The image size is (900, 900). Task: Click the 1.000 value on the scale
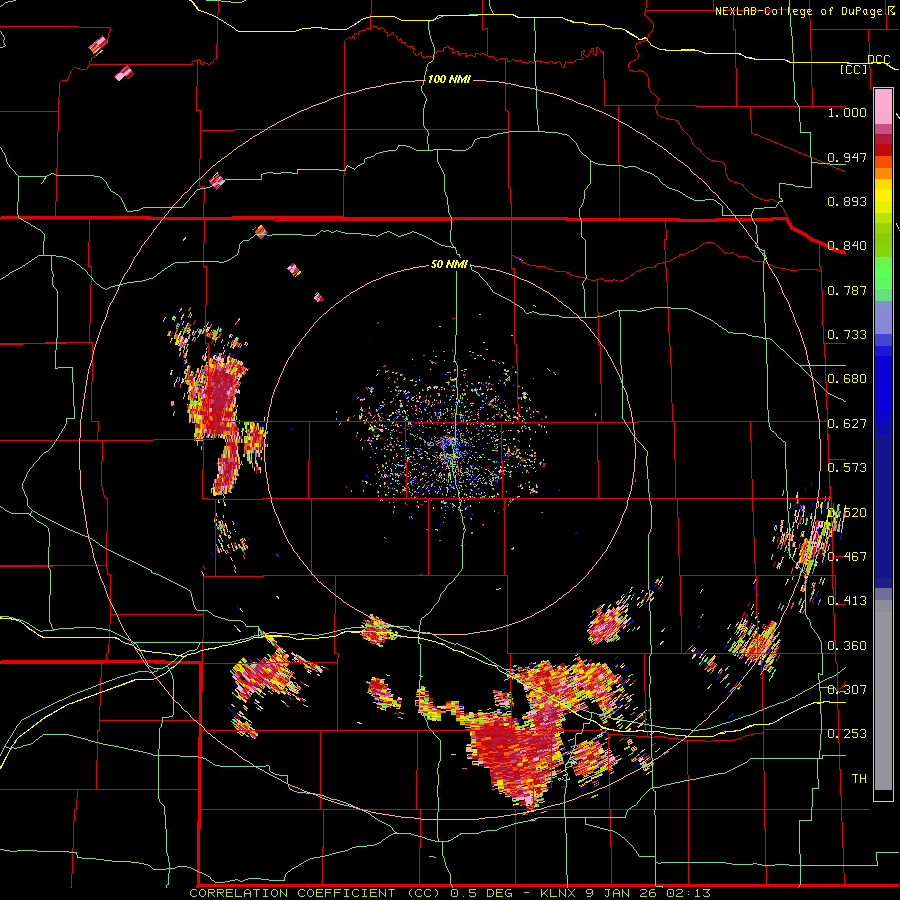click(x=847, y=112)
